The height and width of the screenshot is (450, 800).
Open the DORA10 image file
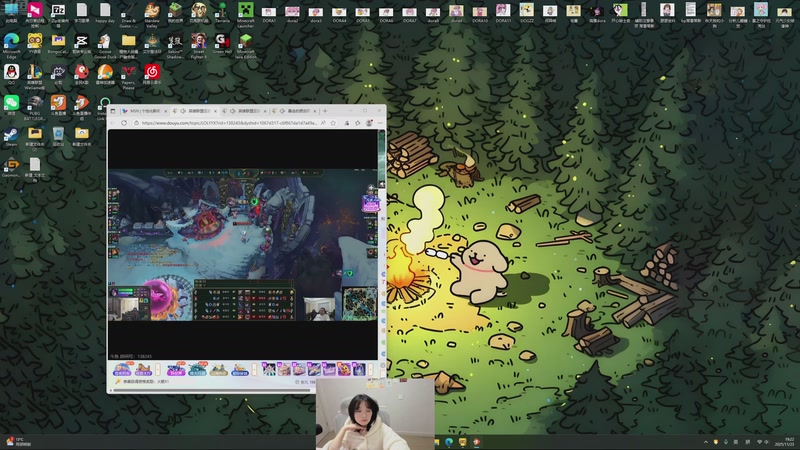480,13
